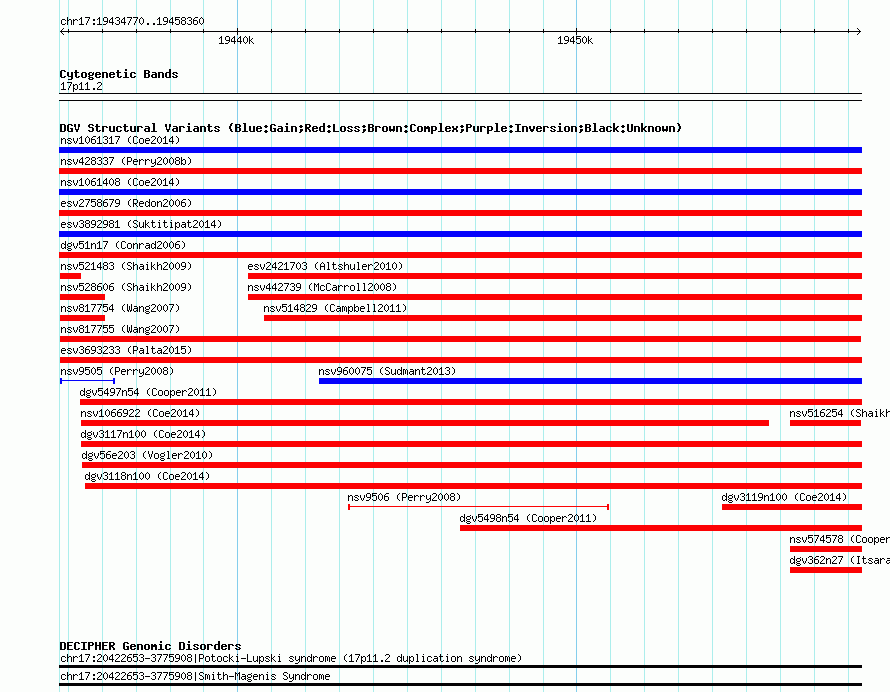Click the DGV Structural Variants track title
Image resolution: width=890 pixels, height=692 pixels.
(371, 128)
